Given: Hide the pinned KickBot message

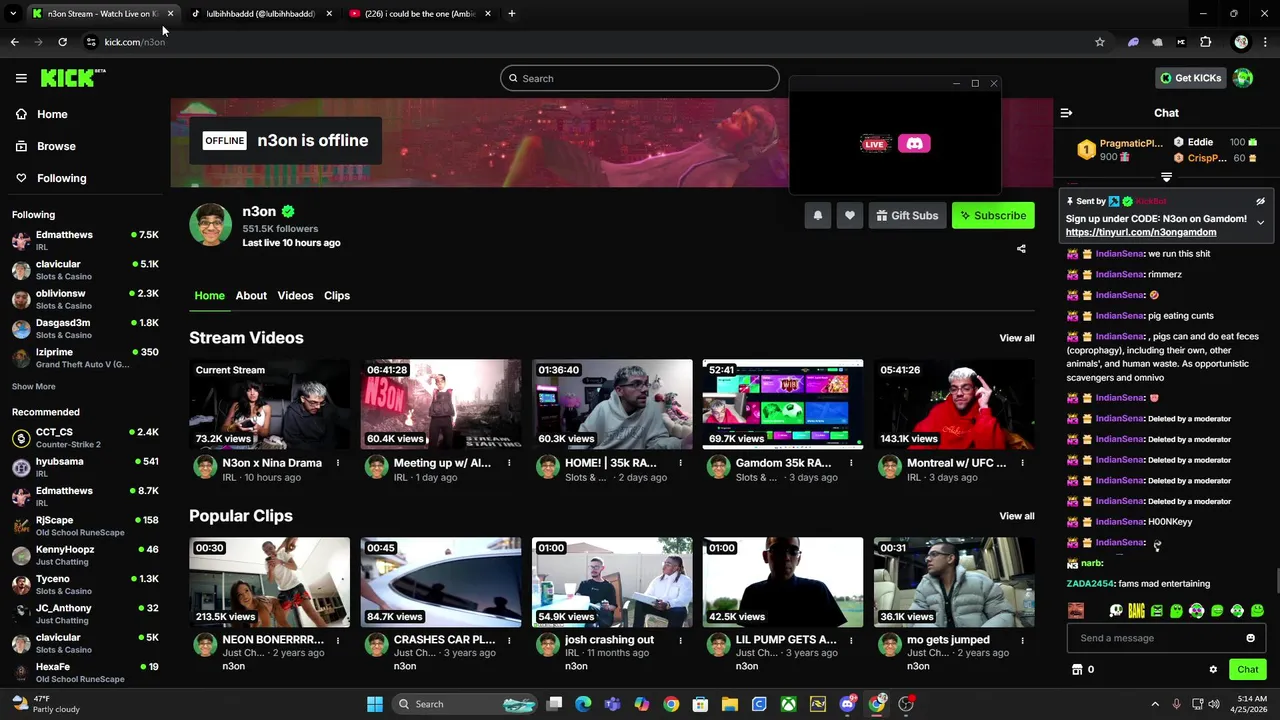Looking at the screenshot, I should pos(1260,201).
